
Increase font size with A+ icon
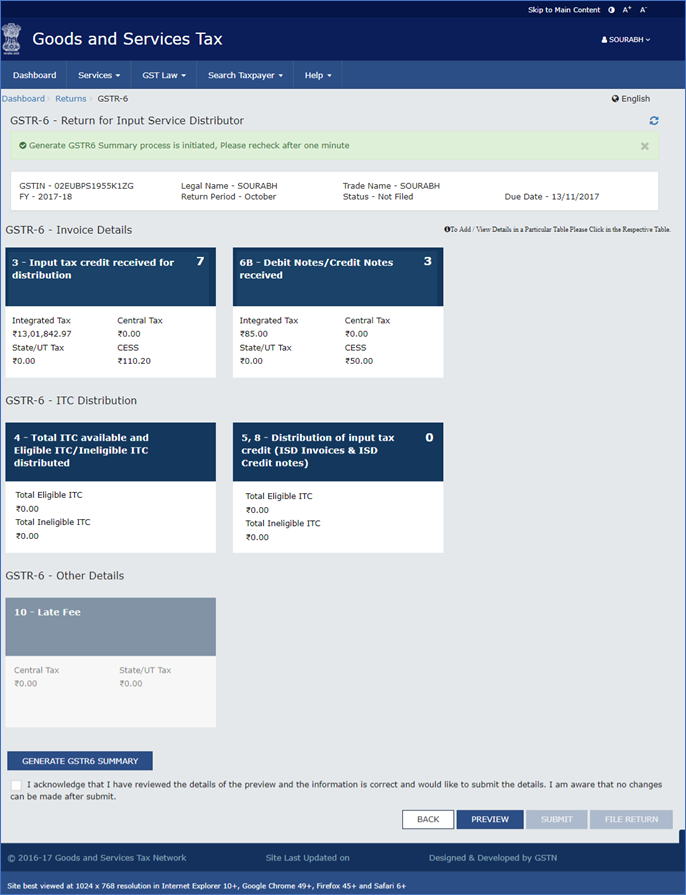coord(627,10)
